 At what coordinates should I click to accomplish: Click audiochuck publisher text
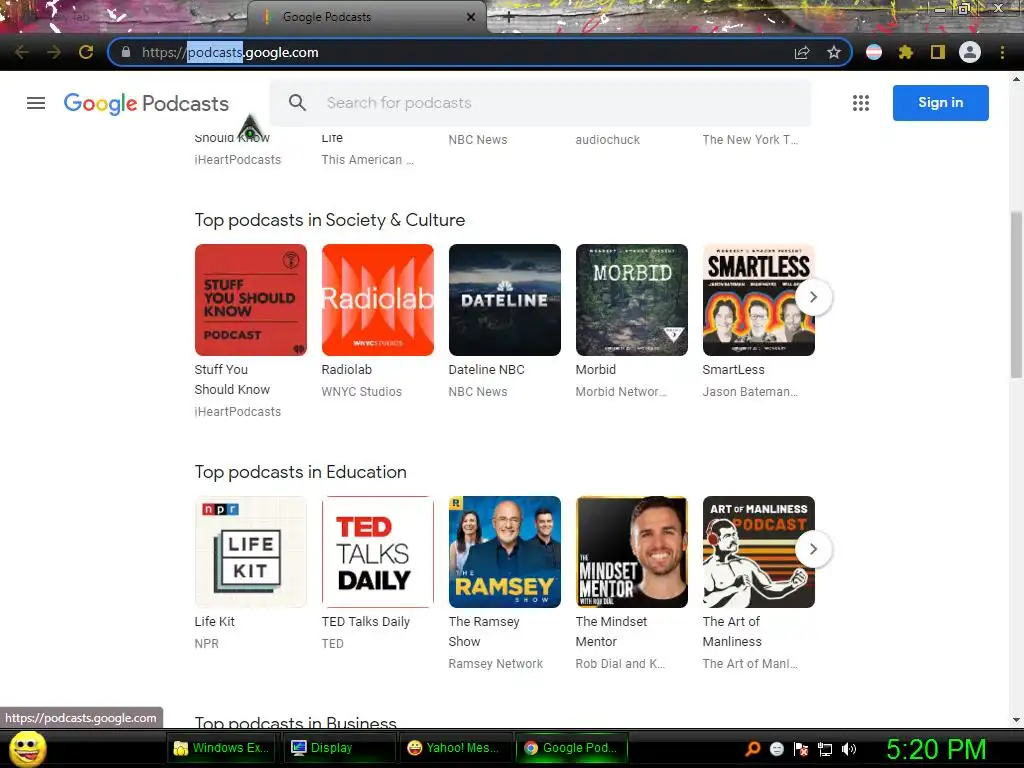[x=607, y=140]
